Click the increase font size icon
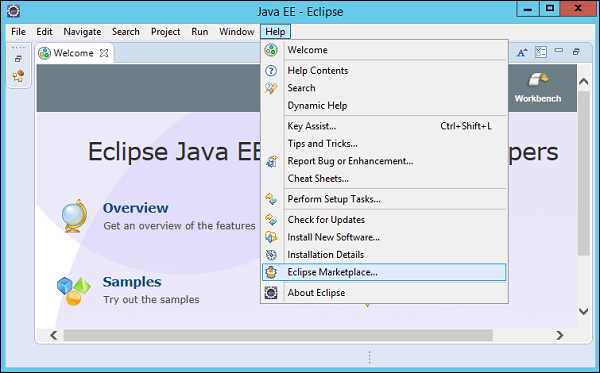The width and height of the screenshot is (600, 373). click(522, 52)
